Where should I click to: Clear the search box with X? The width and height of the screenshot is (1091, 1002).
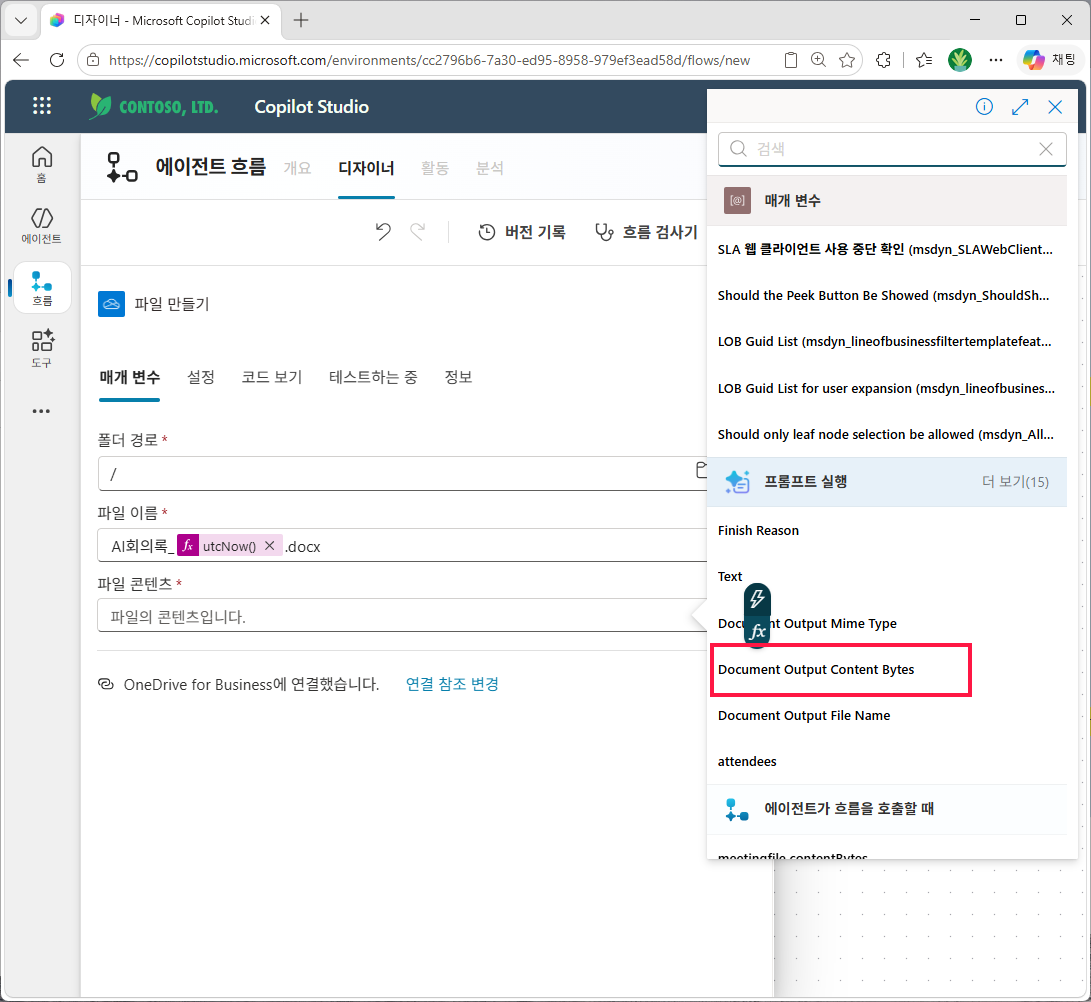coord(1046,149)
